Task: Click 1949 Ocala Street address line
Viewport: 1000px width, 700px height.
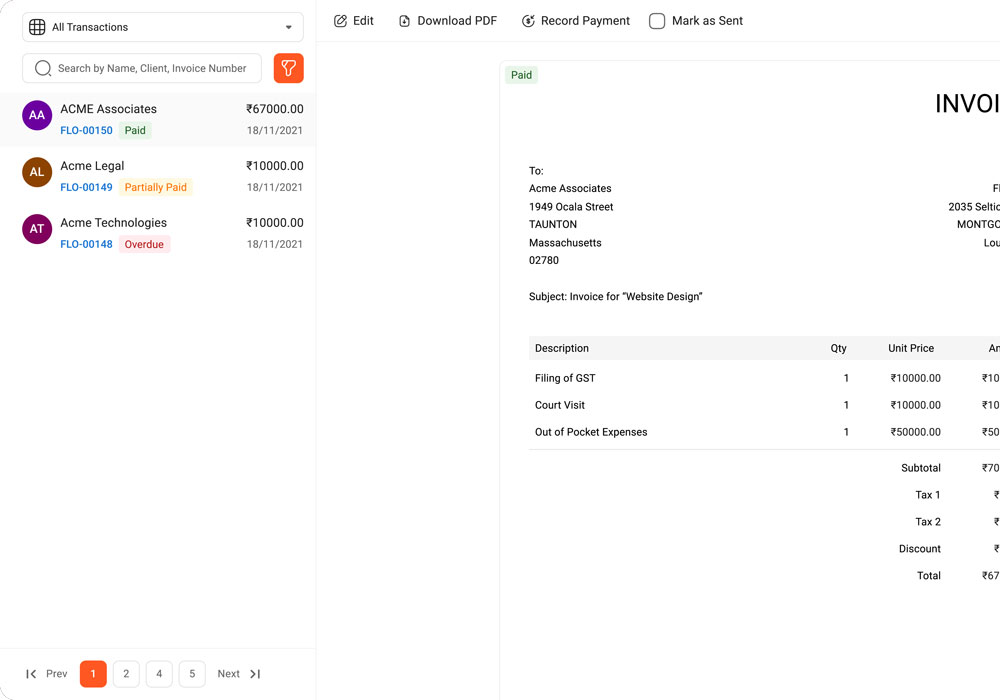Action: pos(571,207)
